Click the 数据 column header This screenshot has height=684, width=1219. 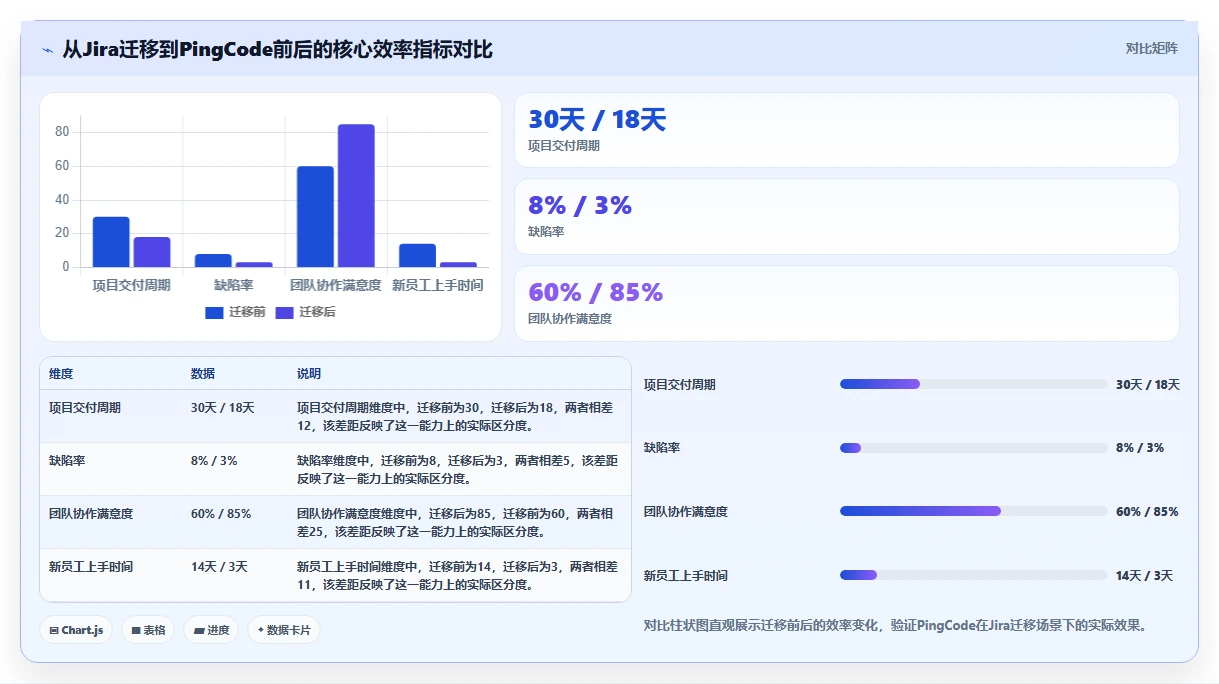coord(203,374)
